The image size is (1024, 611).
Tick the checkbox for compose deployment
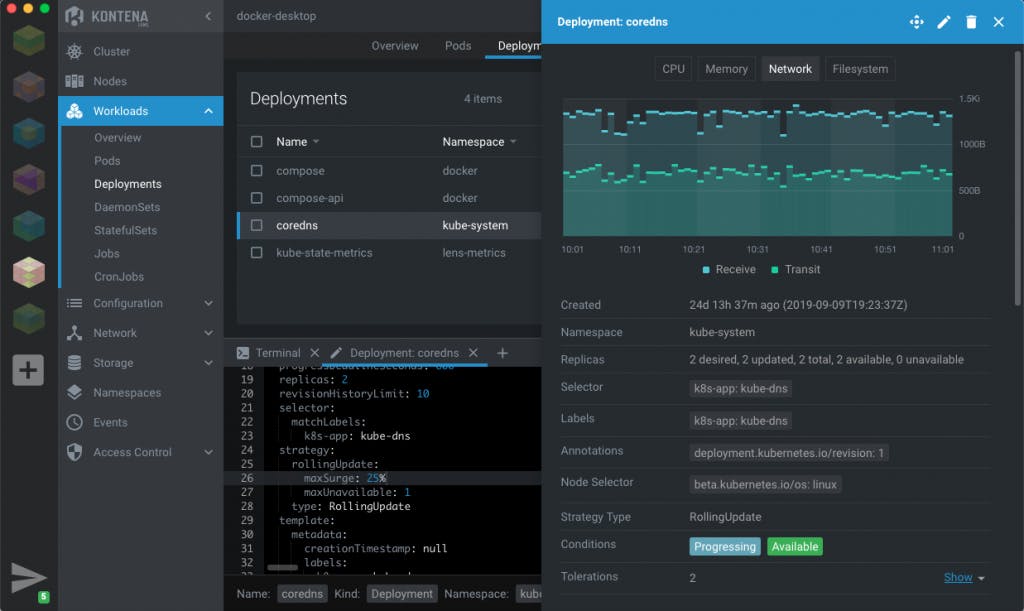[257, 171]
